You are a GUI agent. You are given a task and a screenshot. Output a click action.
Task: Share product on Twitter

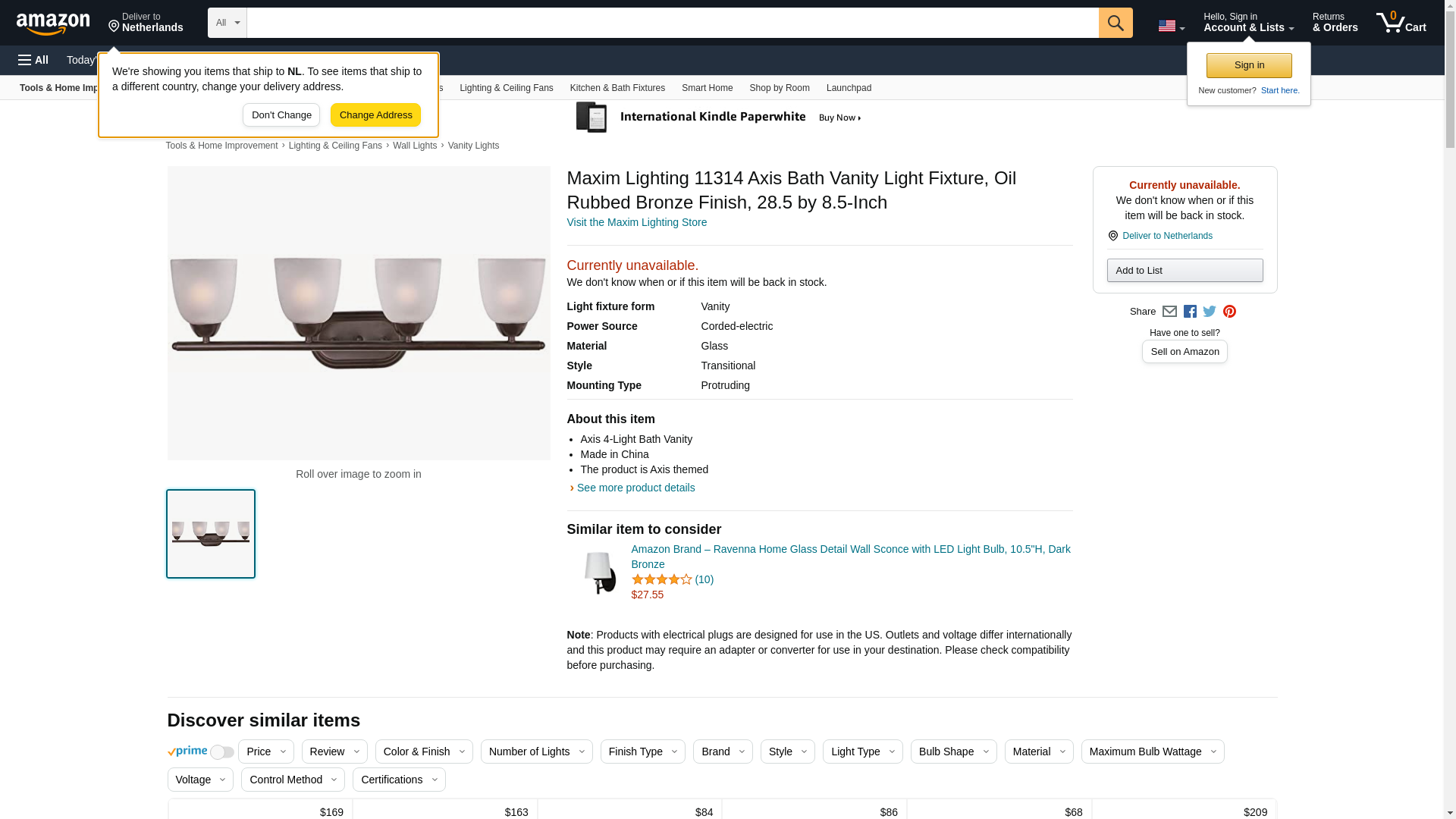(1210, 312)
